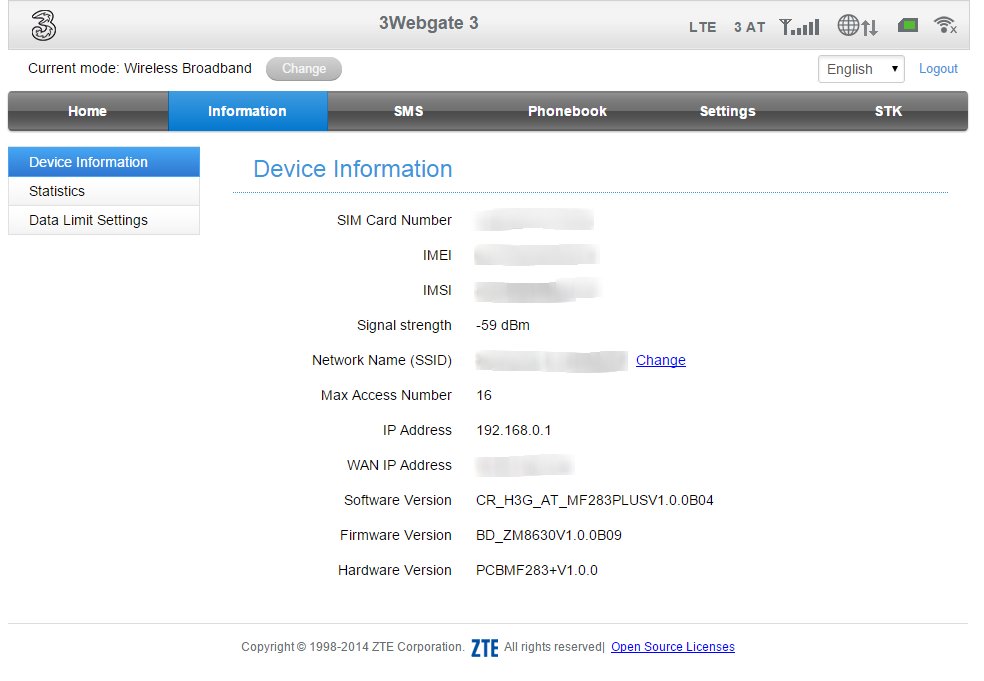
Task: Open the English language dropdown
Action: click(x=861, y=69)
